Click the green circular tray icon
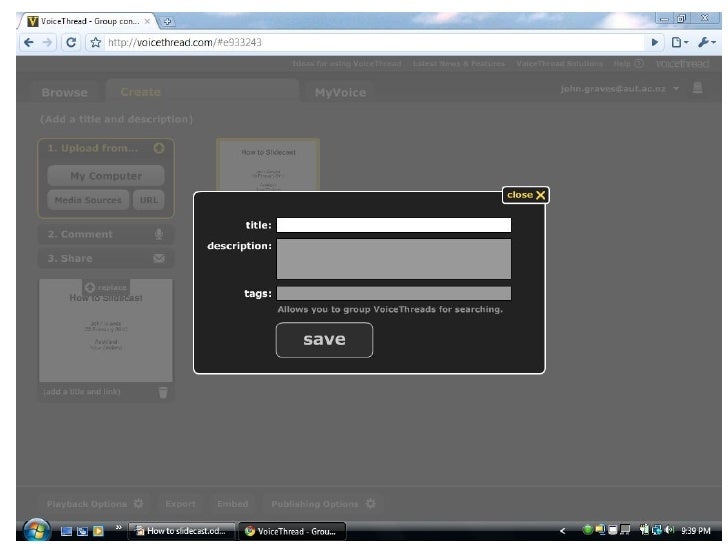 pyautogui.click(x=587, y=530)
